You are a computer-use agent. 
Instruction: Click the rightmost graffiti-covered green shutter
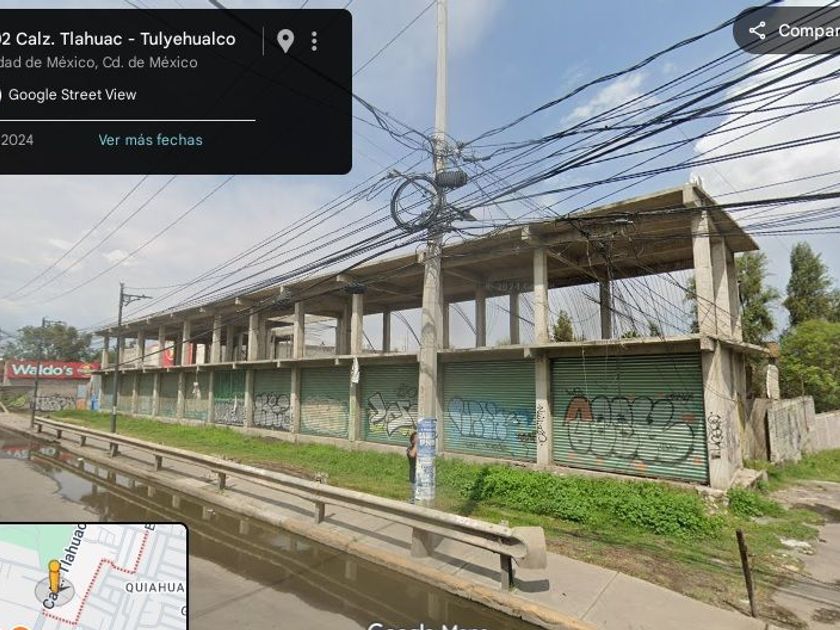(x=629, y=418)
